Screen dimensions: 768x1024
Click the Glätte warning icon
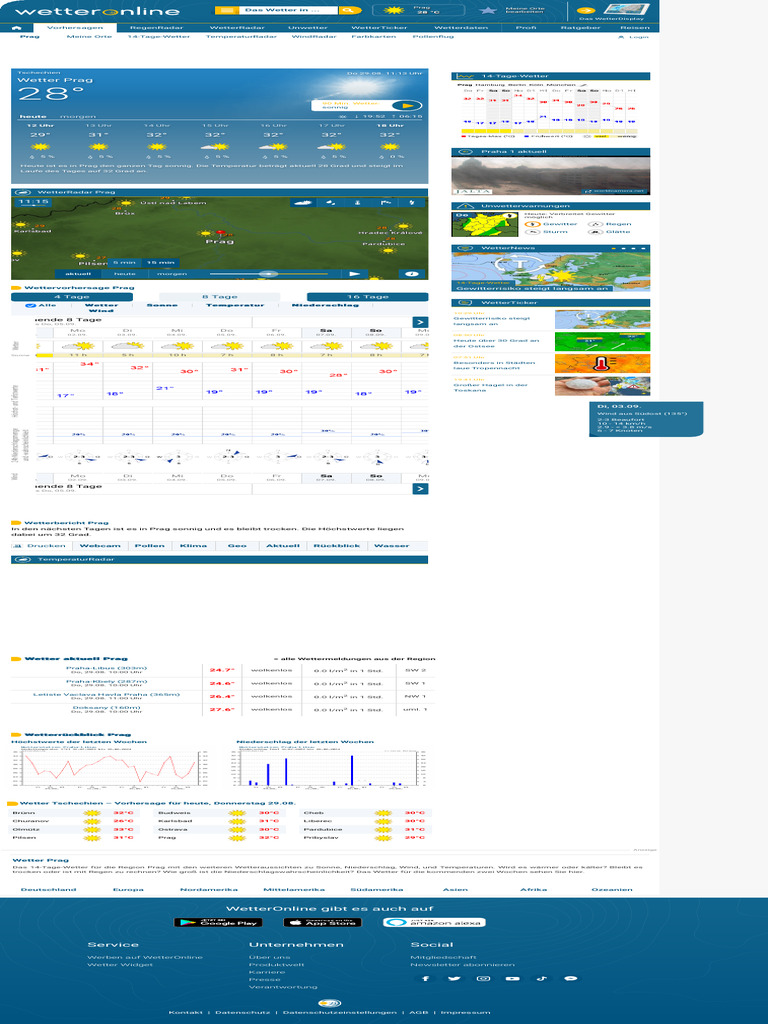point(594,232)
